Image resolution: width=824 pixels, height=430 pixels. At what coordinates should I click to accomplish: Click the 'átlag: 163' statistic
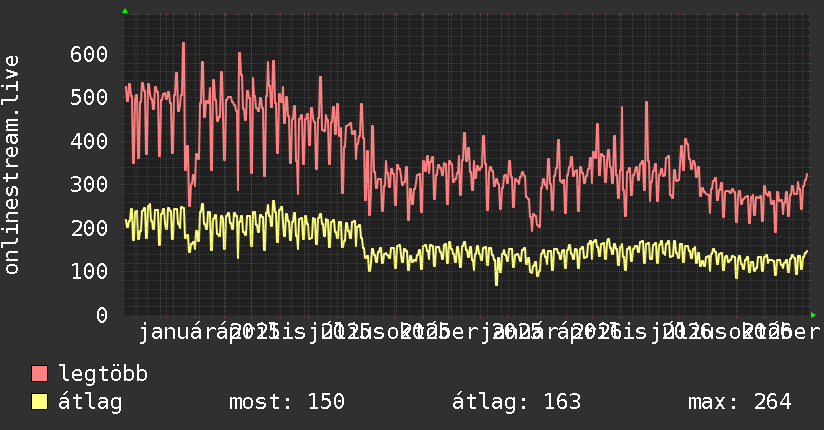point(517,402)
